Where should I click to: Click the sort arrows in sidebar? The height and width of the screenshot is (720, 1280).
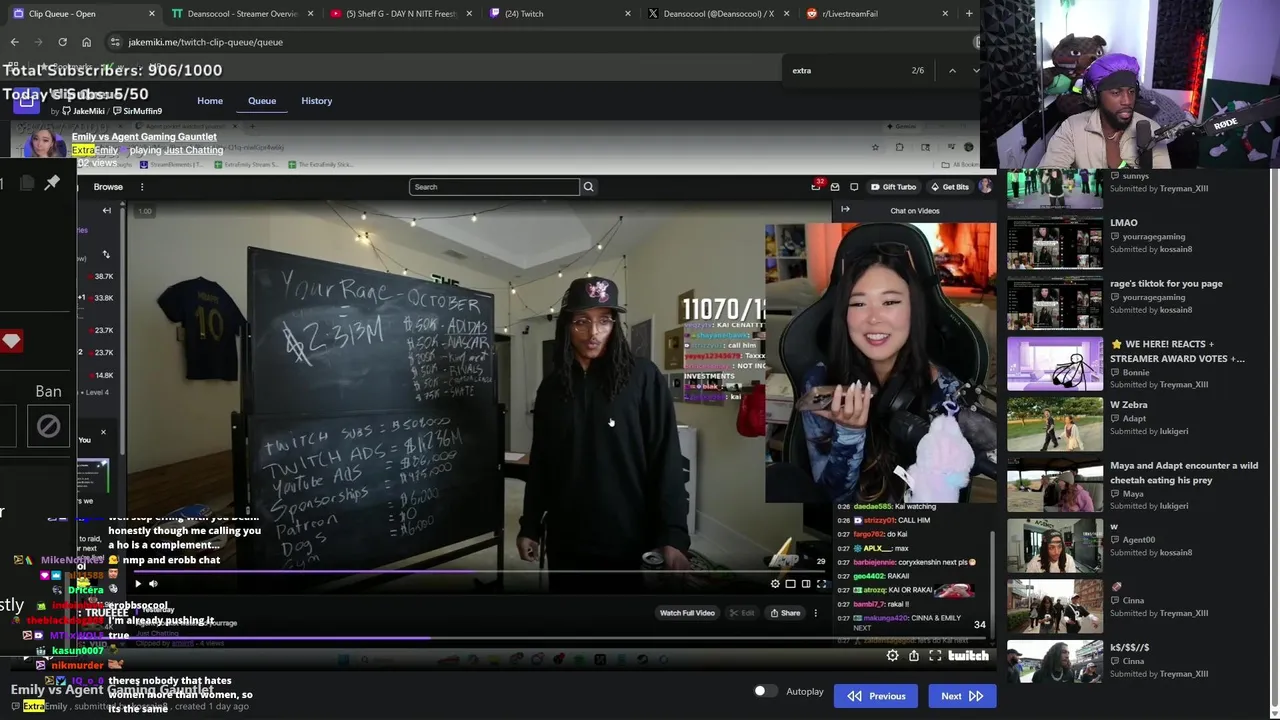106,255
